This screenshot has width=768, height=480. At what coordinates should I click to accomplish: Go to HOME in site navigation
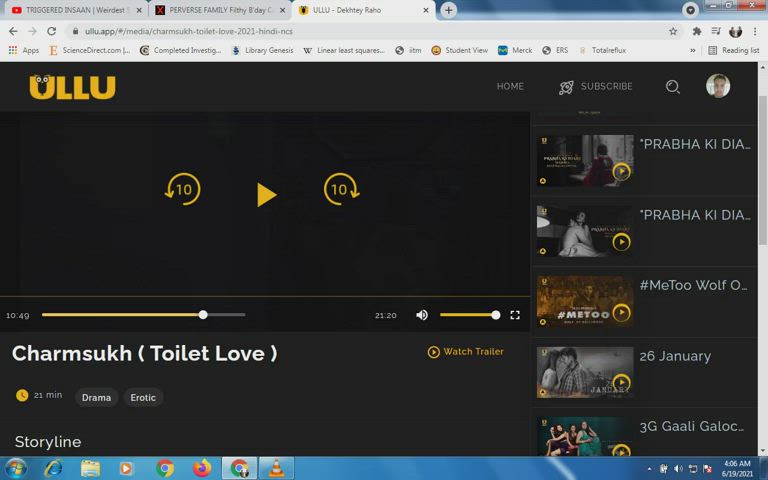tap(510, 86)
